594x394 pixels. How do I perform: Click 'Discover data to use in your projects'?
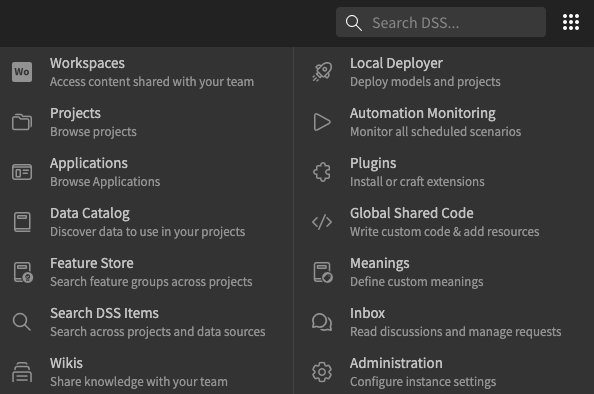pos(147,232)
